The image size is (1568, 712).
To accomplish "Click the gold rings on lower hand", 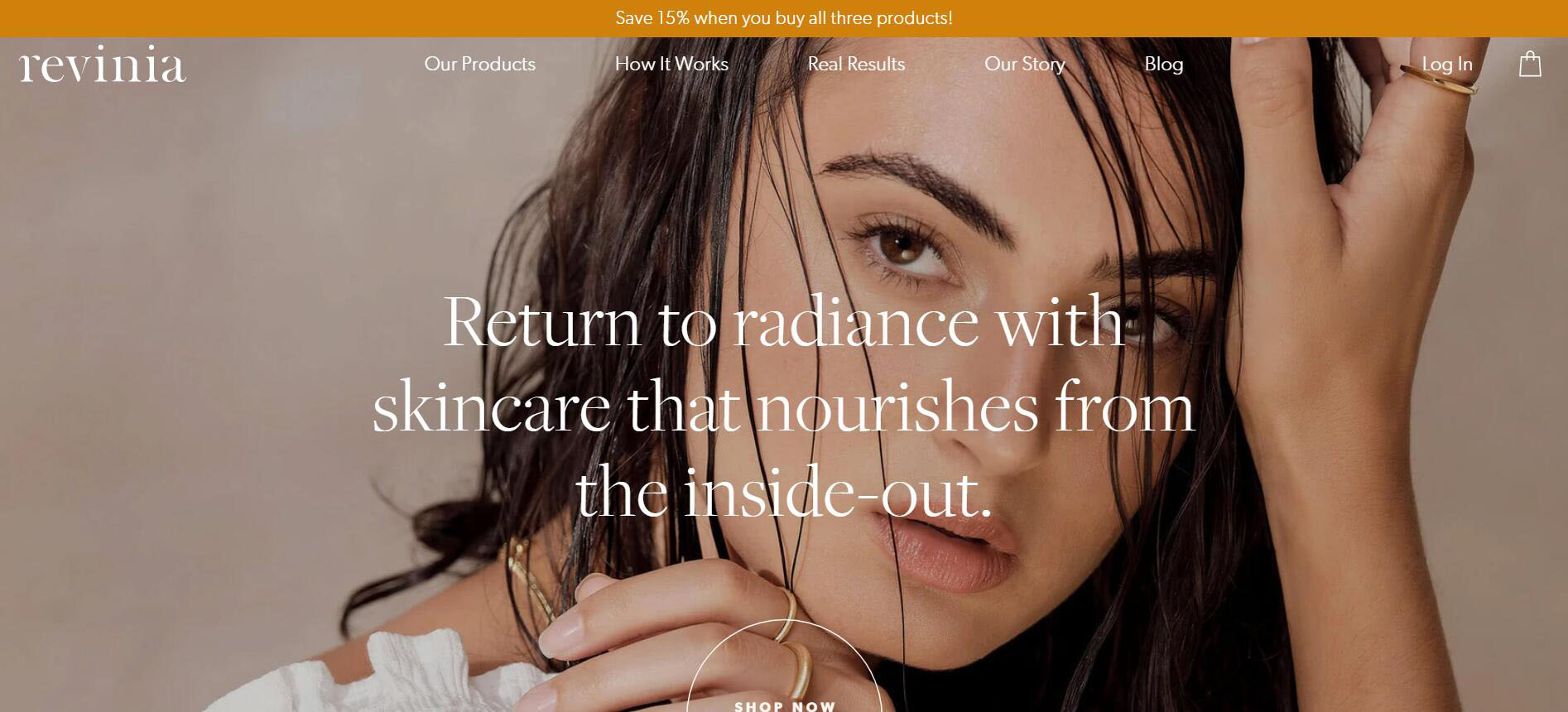I will point(791,646).
